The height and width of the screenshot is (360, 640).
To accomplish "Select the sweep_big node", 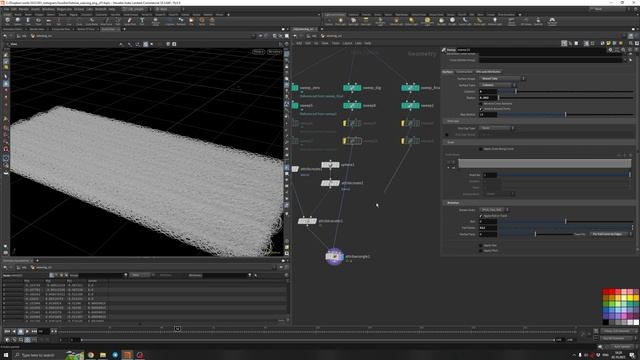I will [352, 88].
